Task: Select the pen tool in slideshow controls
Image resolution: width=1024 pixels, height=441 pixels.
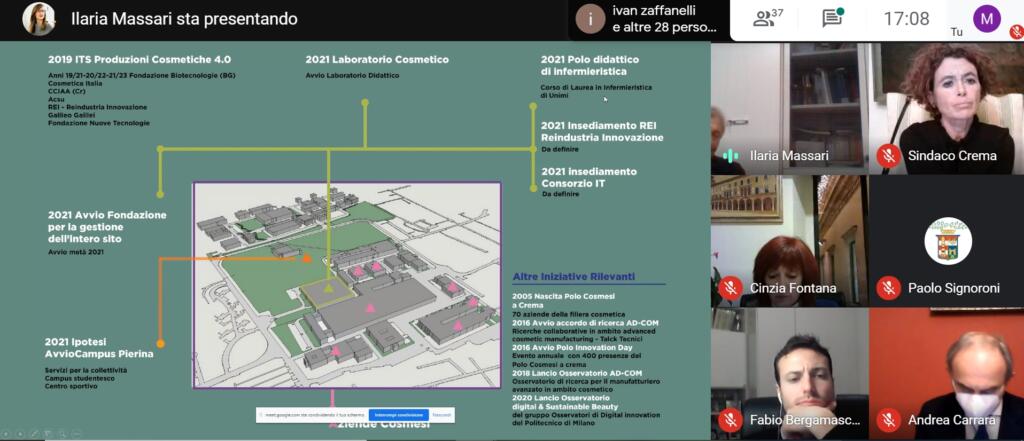Action: (x=34, y=433)
